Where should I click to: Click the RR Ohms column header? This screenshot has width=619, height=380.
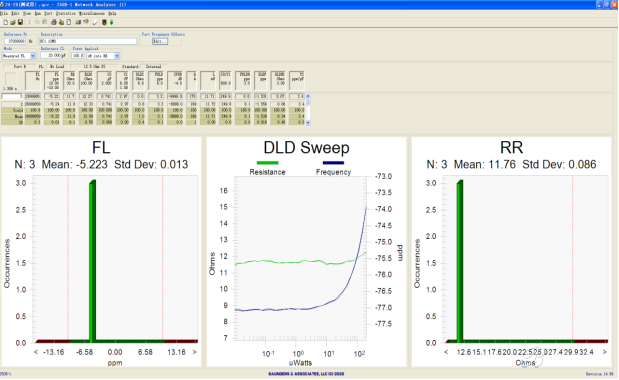(x=69, y=80)
